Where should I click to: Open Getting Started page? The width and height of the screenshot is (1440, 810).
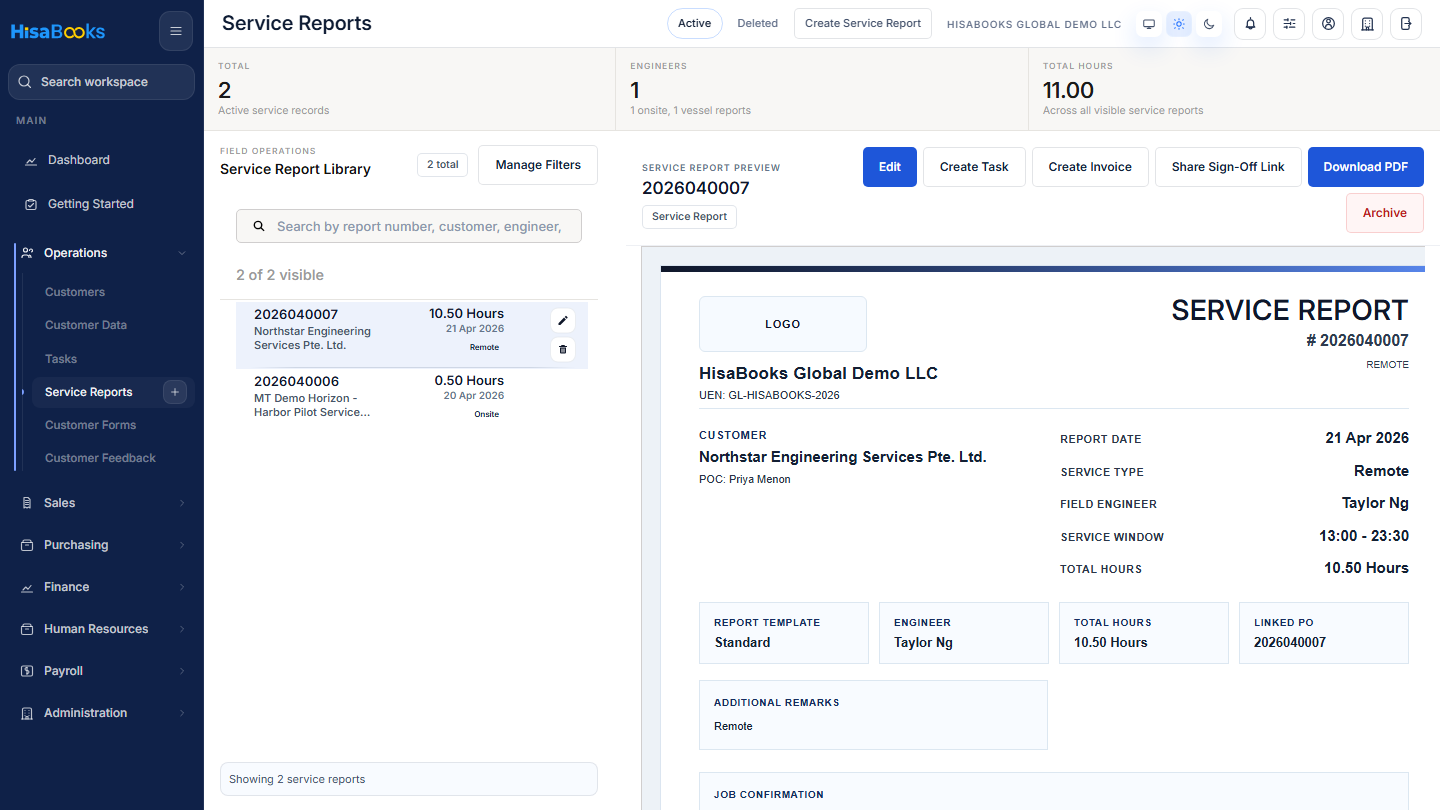click(90, 204)
